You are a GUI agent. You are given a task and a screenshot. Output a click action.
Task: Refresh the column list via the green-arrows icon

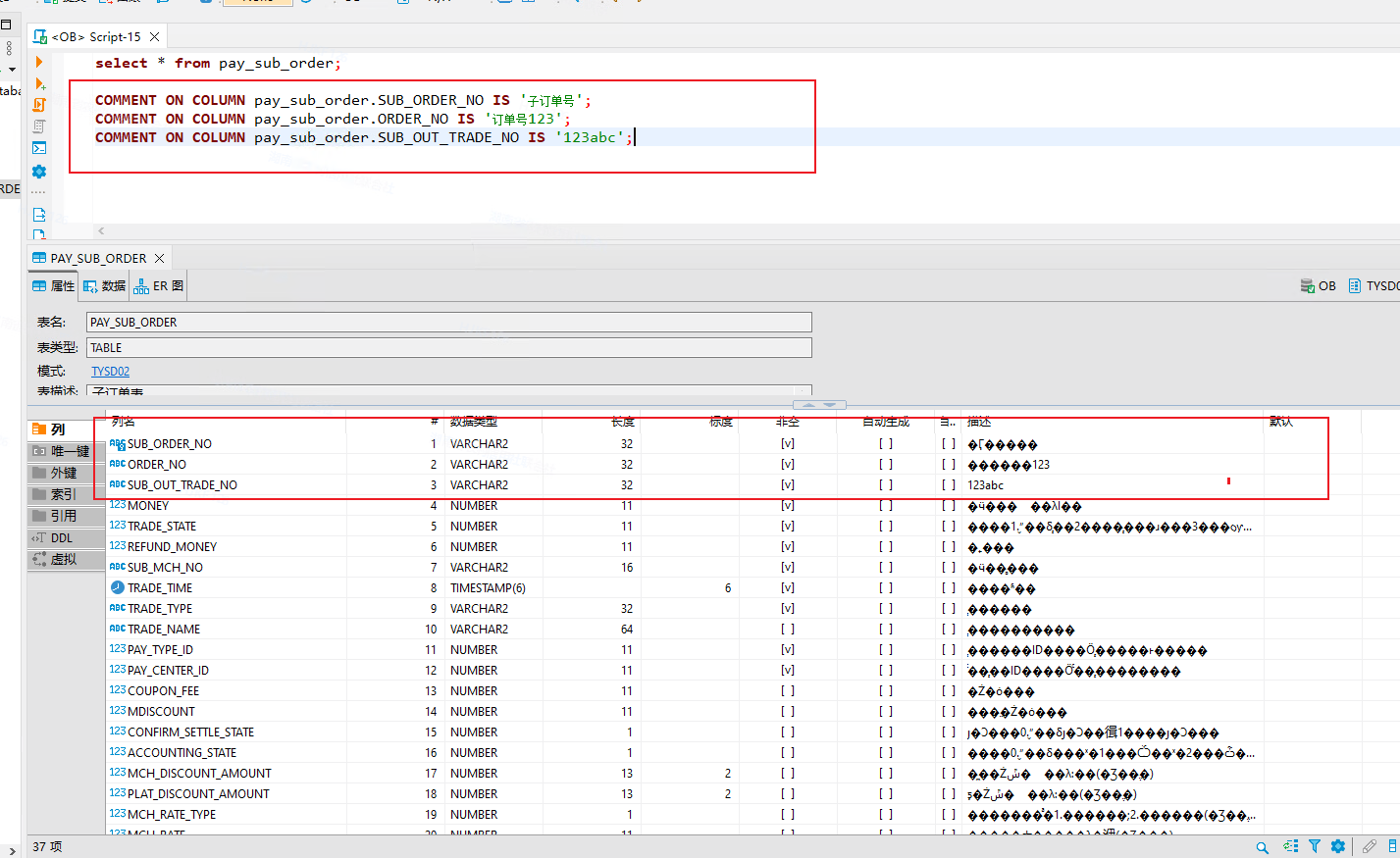click(1290, 846)
